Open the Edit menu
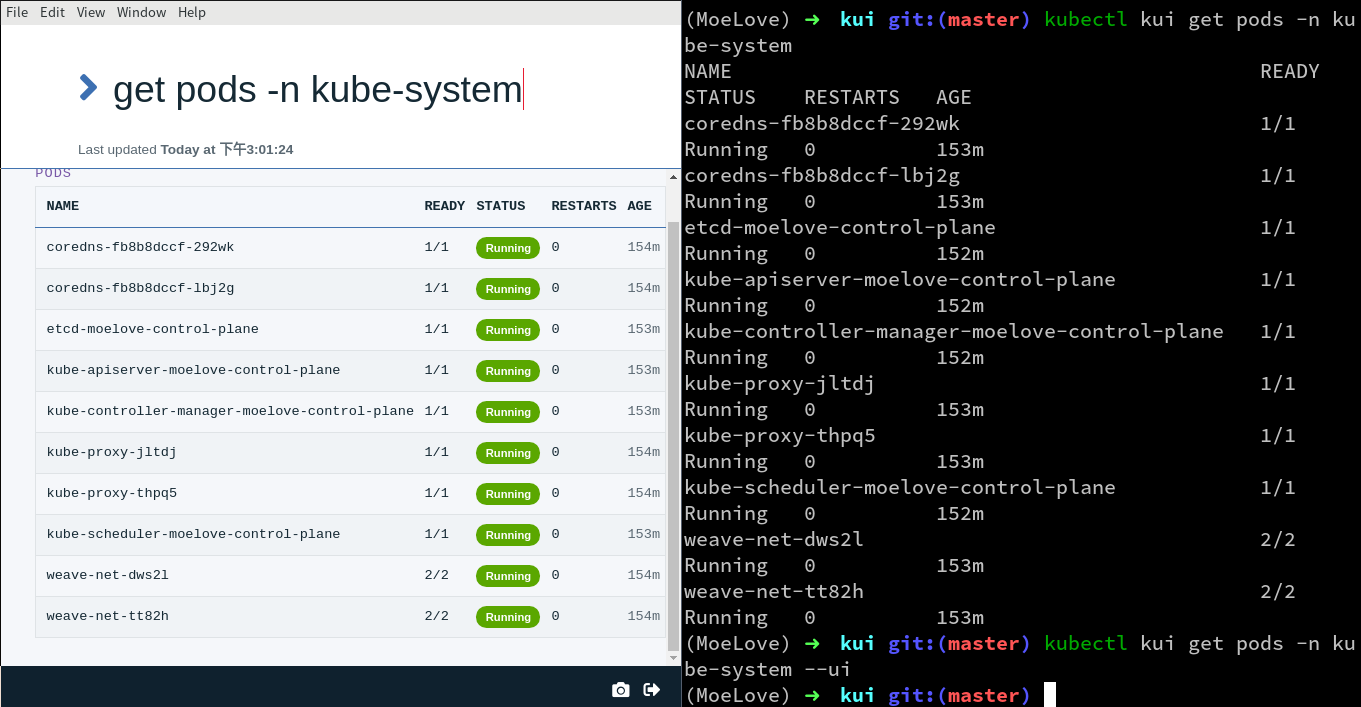The height and width of the screenshot is (707, 1361). [x=52, y=12]
